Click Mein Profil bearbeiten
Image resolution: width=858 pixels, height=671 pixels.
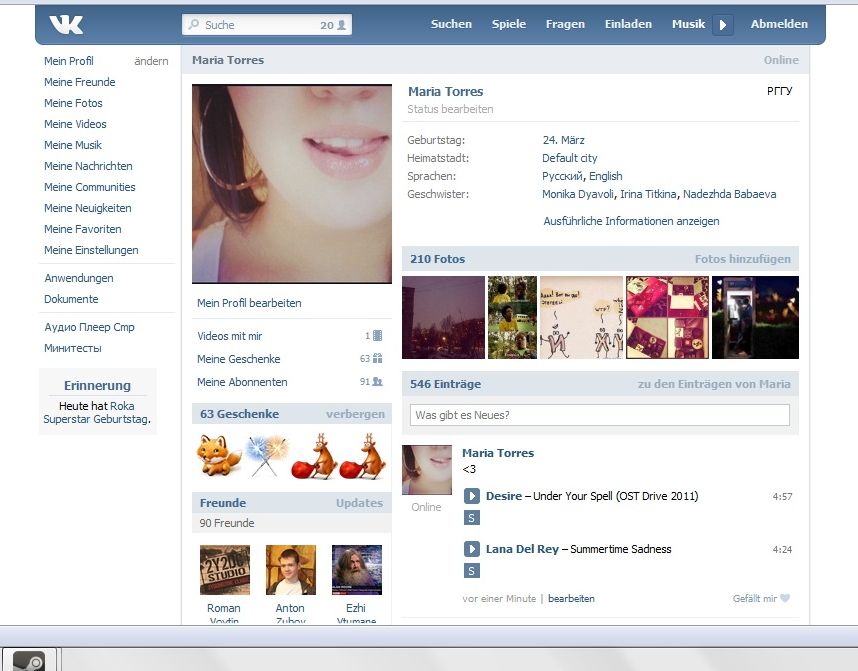249,303
